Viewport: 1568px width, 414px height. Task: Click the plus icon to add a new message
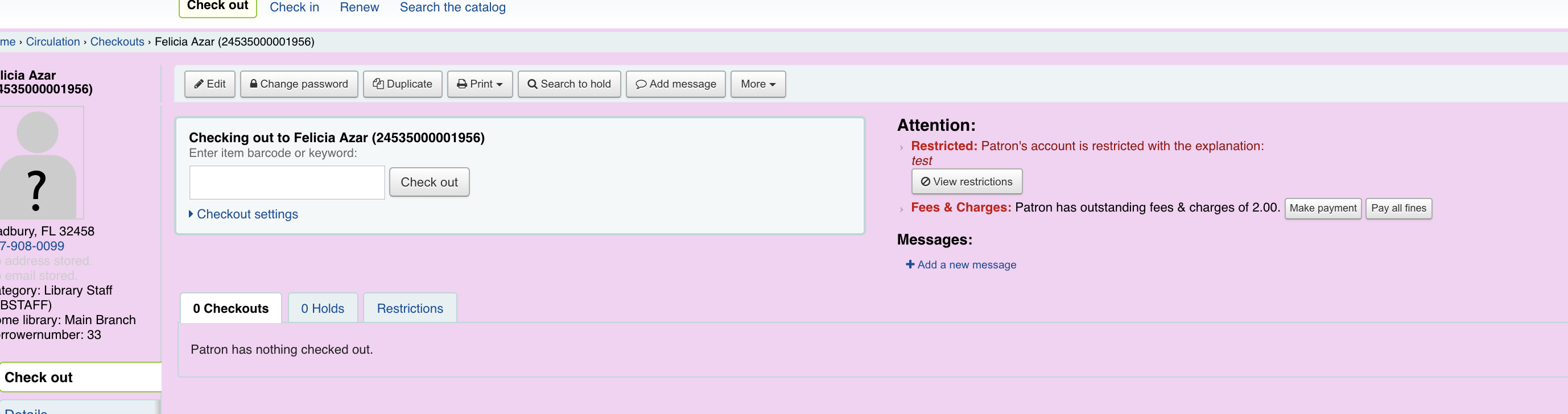coord(909,264)
